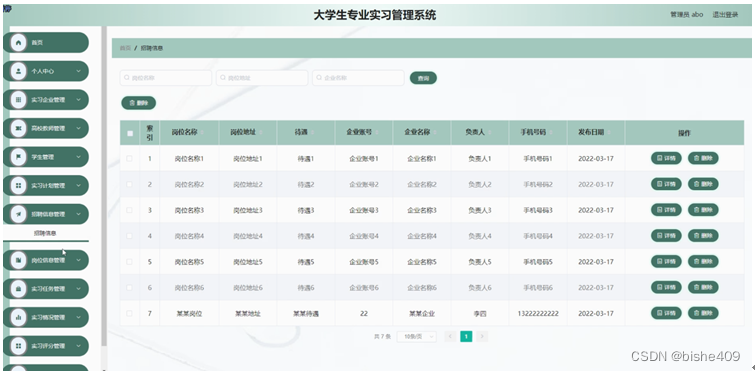Log out with 退出登录

725,15
